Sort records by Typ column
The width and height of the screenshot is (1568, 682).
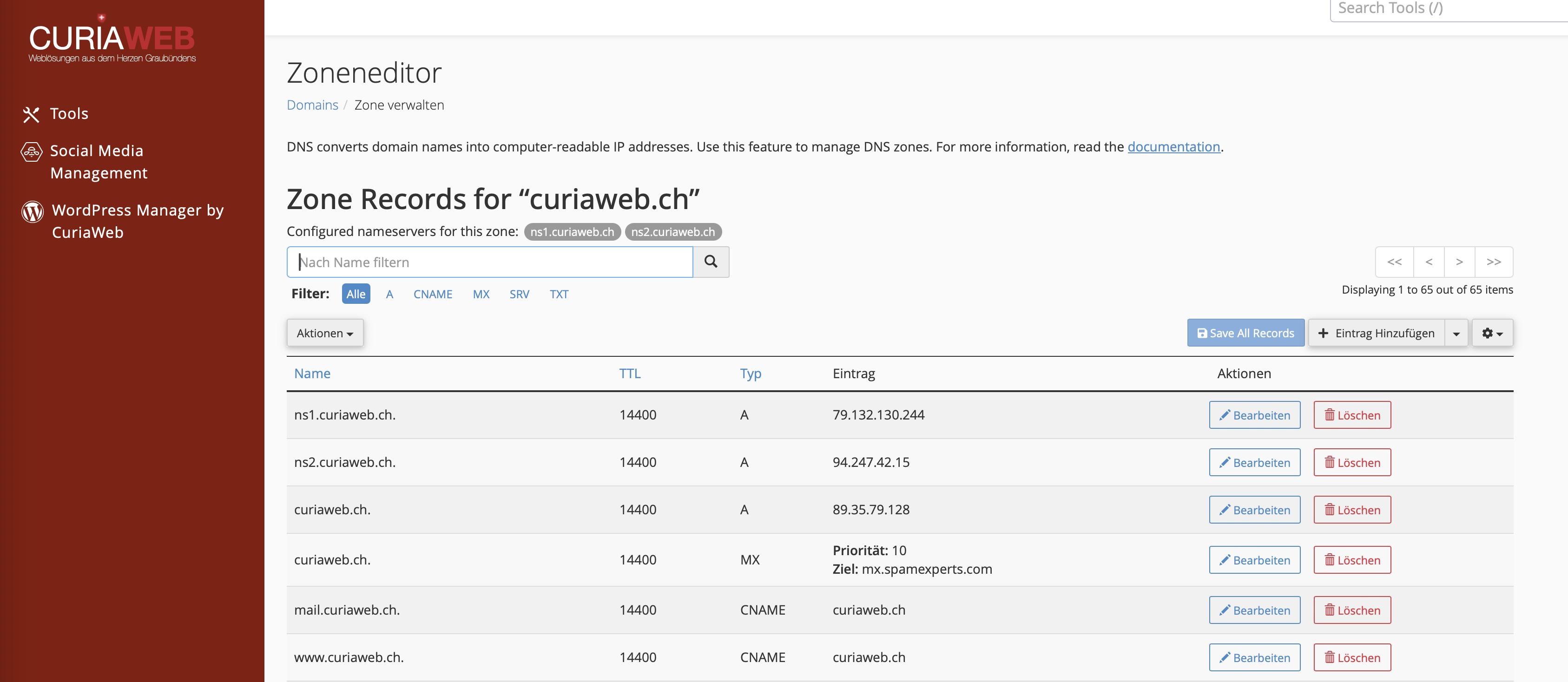click(751, 374)
